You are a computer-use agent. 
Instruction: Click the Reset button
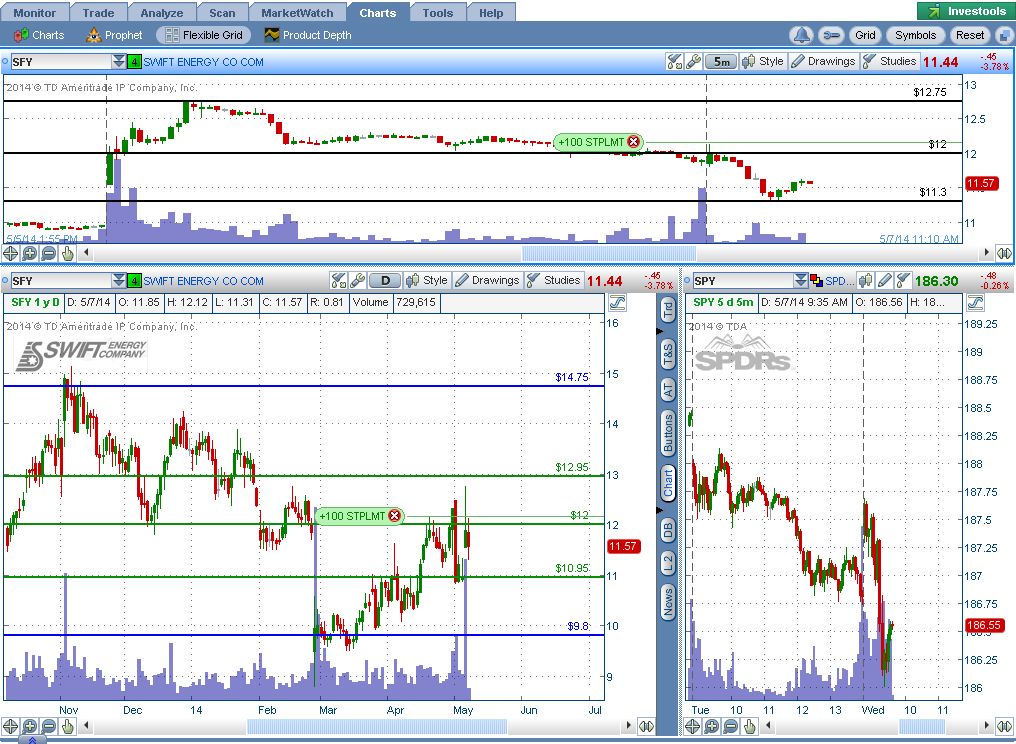click(970, 35)
